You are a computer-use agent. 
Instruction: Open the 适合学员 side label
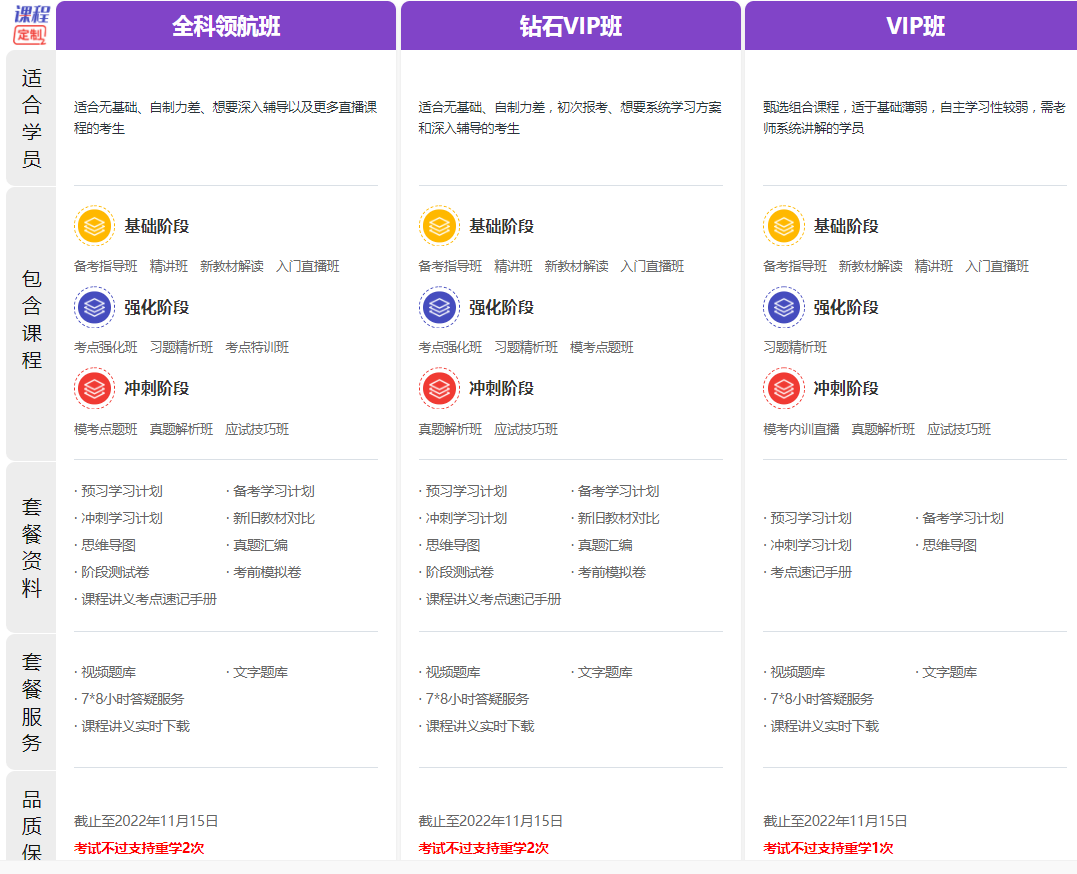[x=31, y=117]
